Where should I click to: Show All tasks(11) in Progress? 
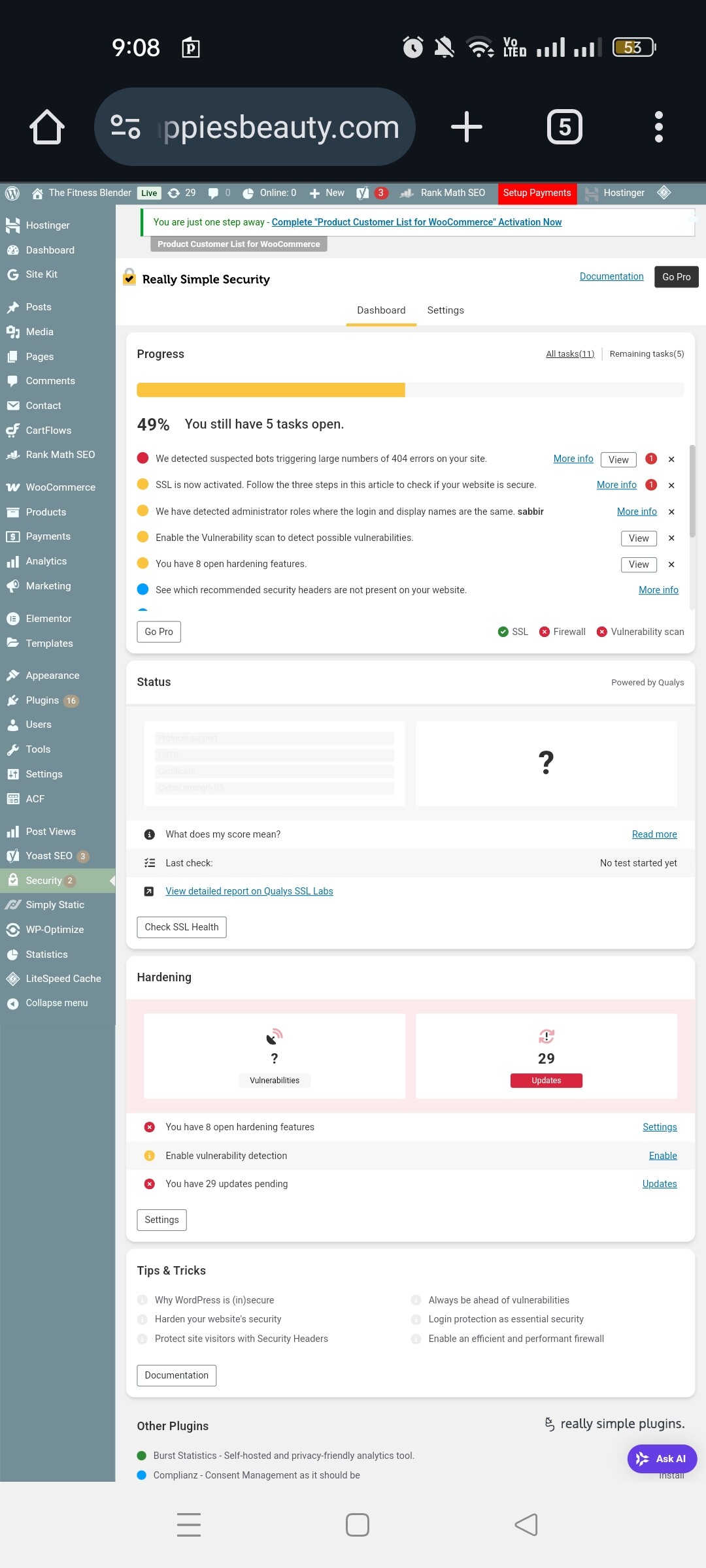click(570, 354)
